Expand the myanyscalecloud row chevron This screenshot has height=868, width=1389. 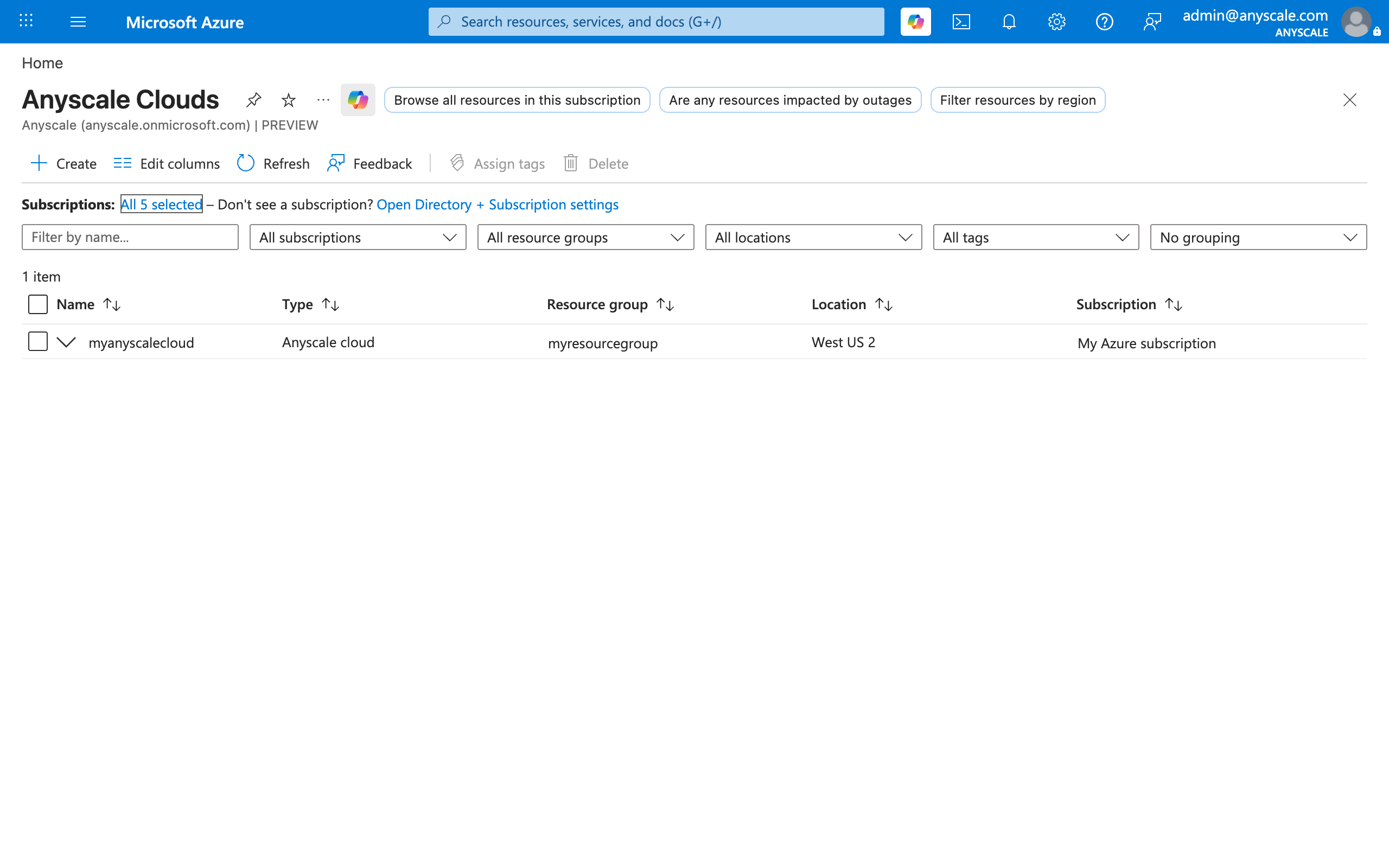tap(67, 342)
